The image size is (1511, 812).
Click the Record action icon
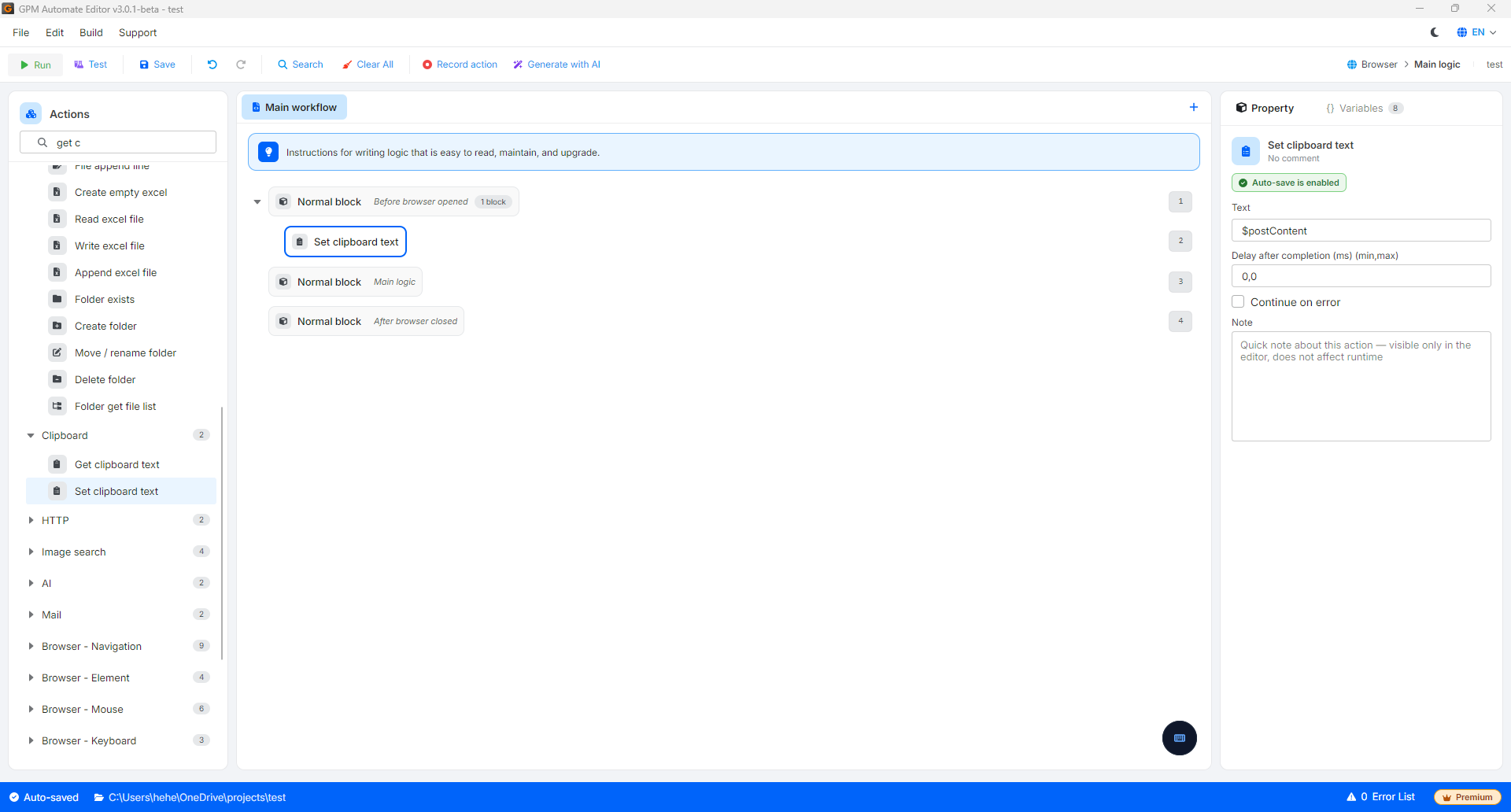(427, 65)
